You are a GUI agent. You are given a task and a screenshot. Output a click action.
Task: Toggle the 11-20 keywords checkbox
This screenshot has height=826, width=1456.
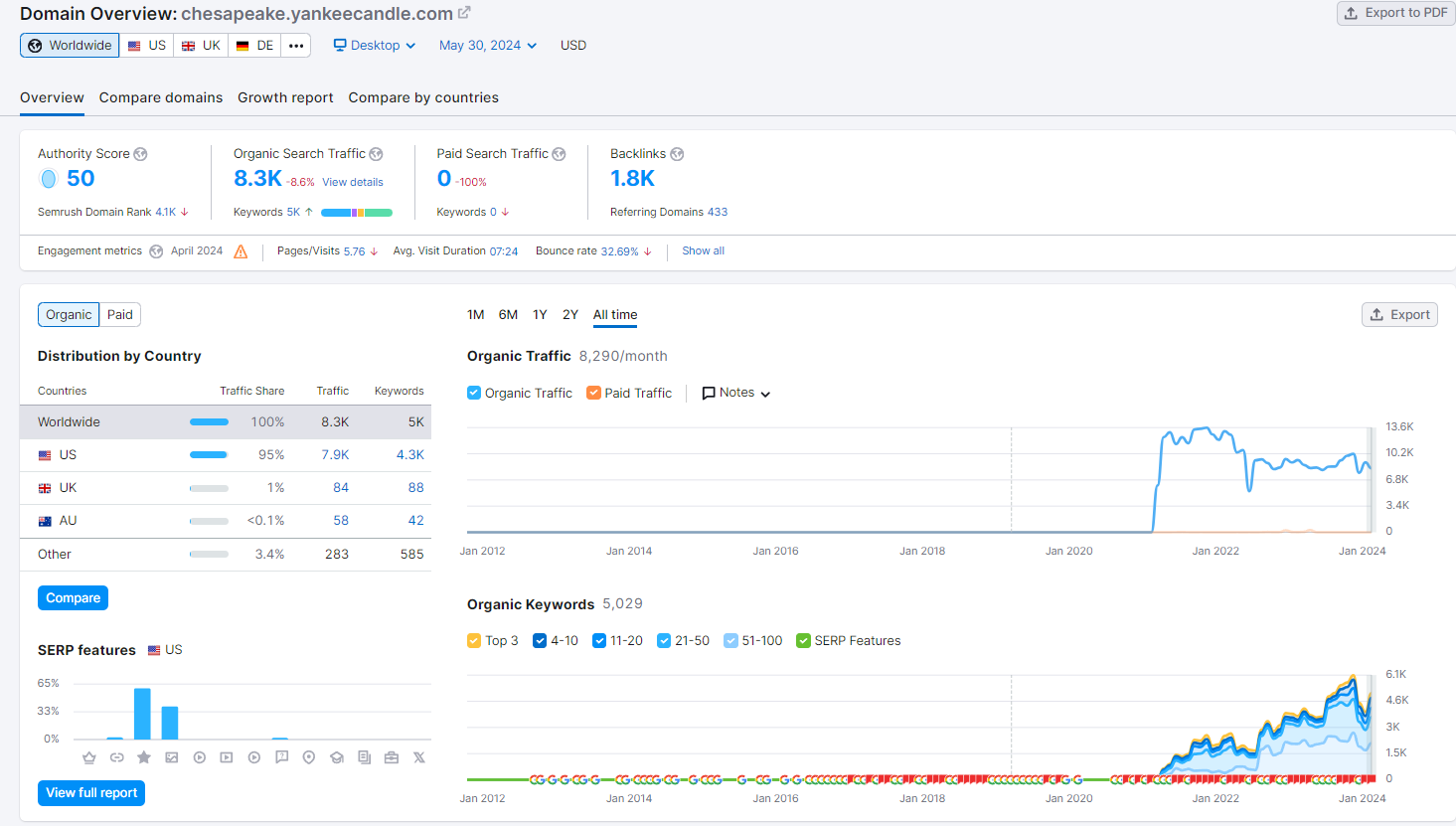tap(599, 641)
